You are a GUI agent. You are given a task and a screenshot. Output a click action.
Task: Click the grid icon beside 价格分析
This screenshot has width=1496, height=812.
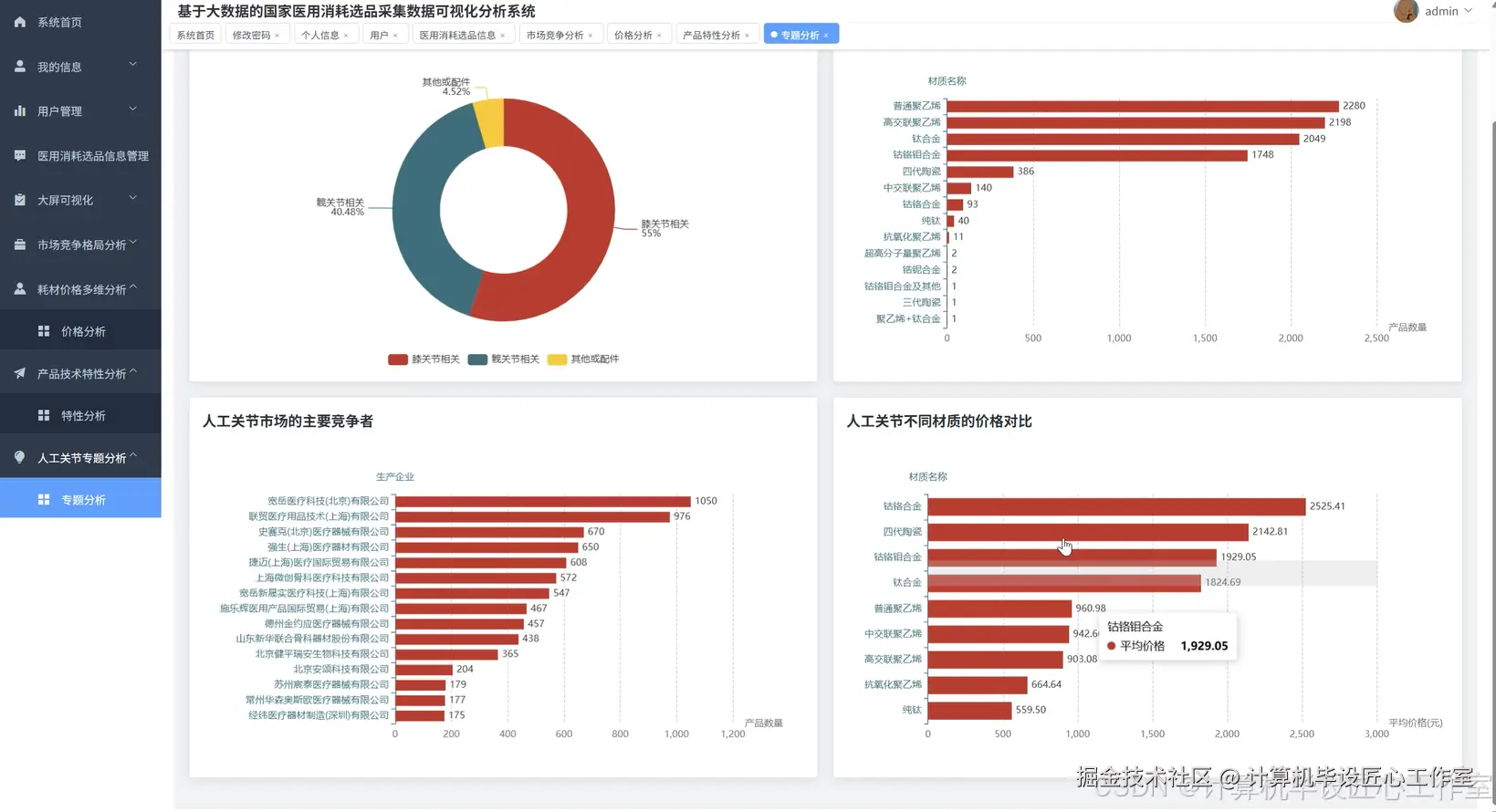[x=44, y=331]
